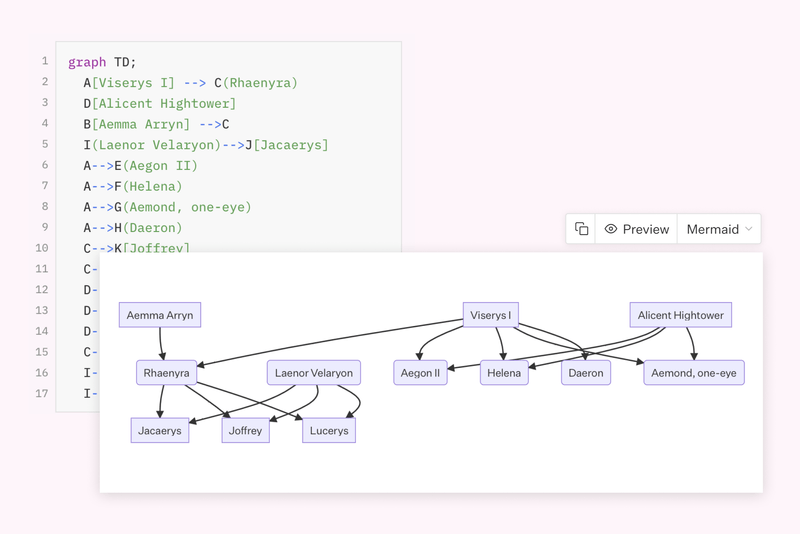The height and width of the screenshot is (534, 800).
Task: Click the chevron next to Mermaid
Action: (x=748, y=229)
